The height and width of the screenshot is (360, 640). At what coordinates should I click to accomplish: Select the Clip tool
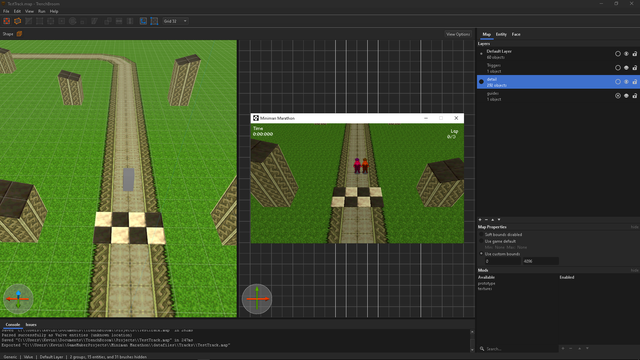(x=29, y=21)
